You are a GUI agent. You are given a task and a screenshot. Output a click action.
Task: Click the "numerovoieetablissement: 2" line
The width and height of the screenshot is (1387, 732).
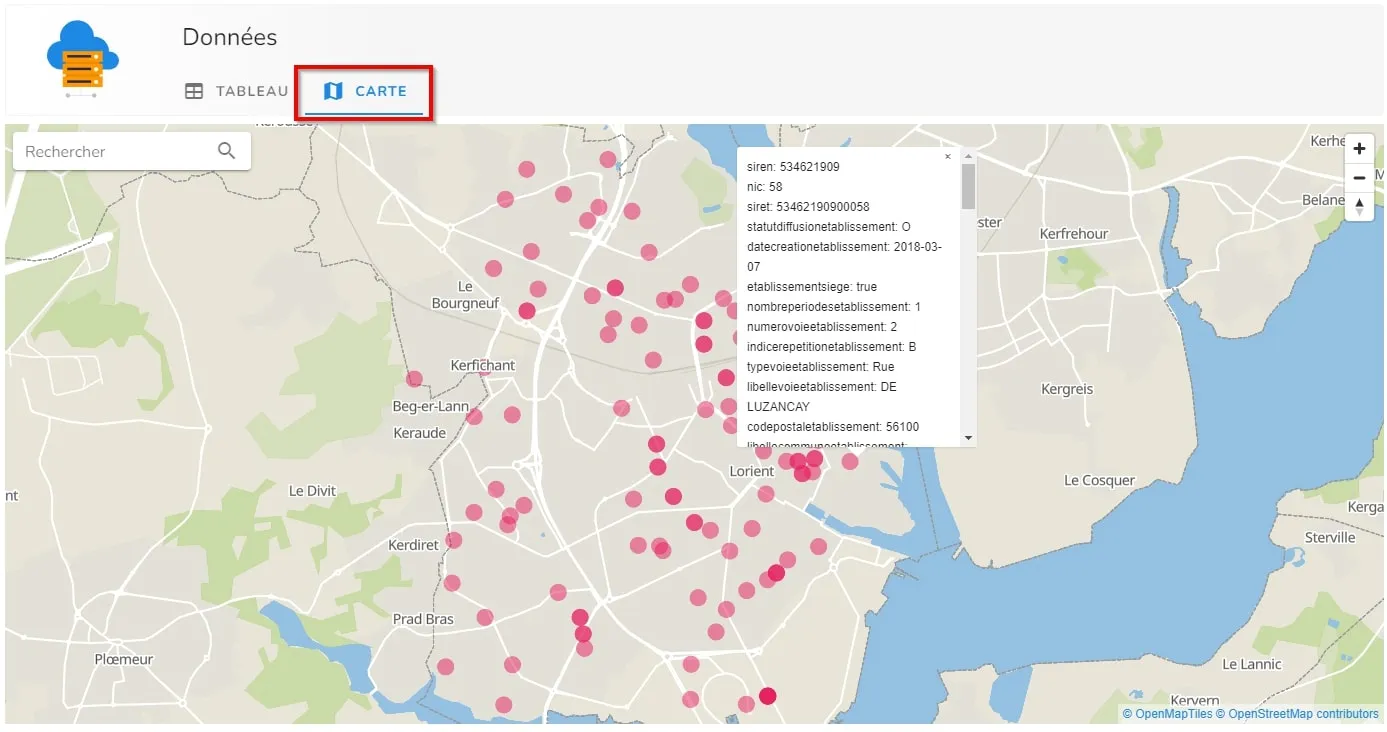coord(822,327)
